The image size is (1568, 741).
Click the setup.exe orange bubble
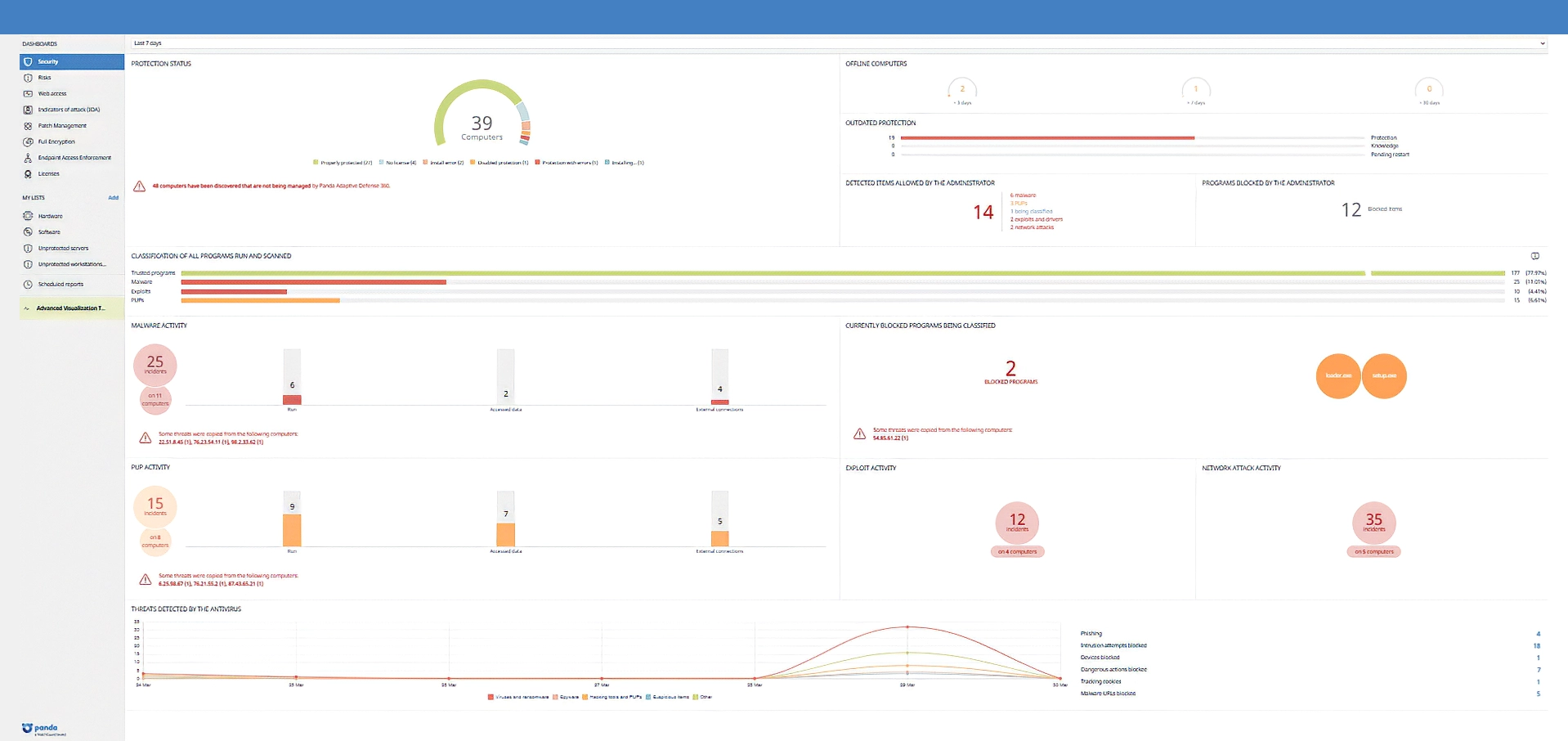click(x=1384, y=376)
